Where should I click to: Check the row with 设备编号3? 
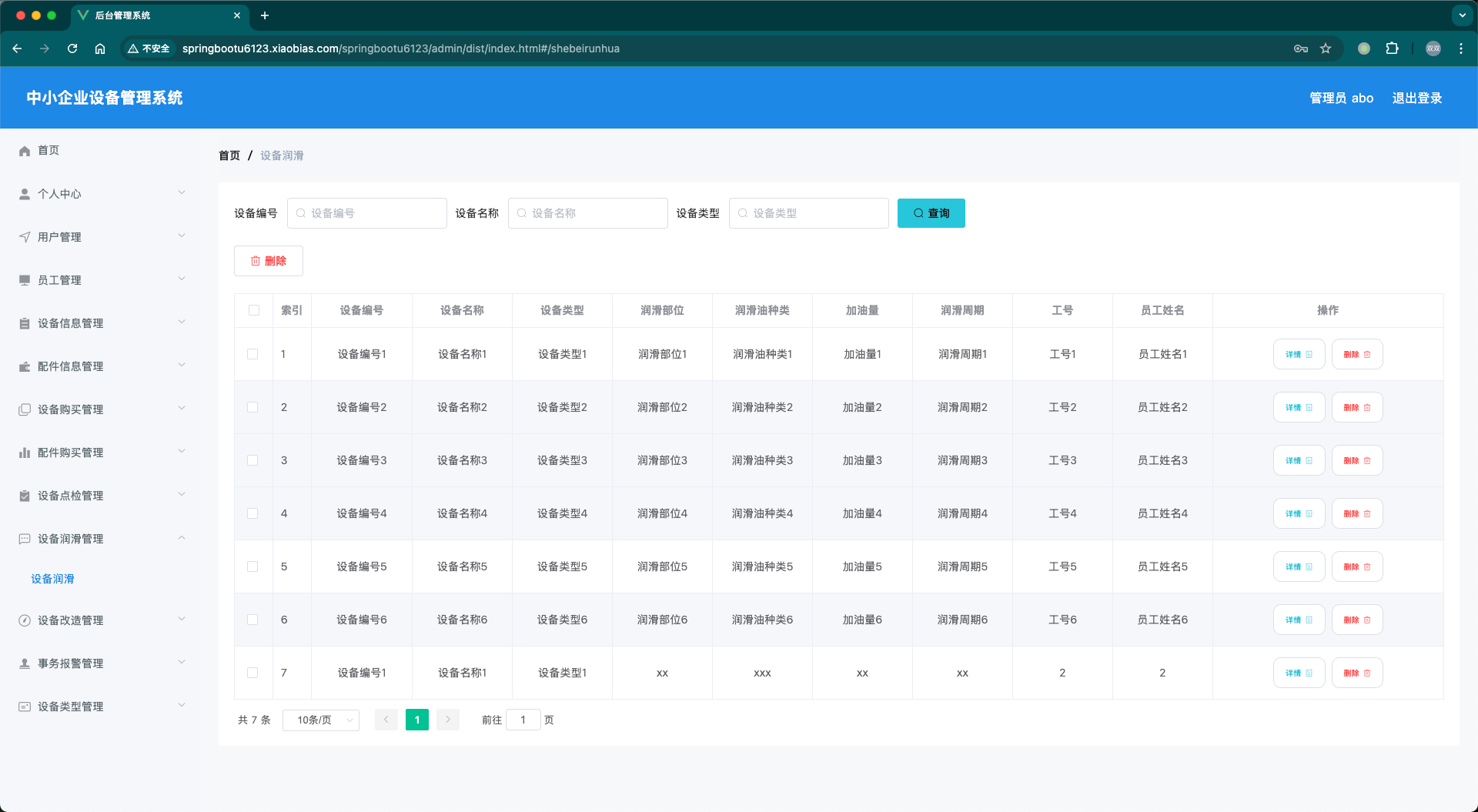(252, 460)
